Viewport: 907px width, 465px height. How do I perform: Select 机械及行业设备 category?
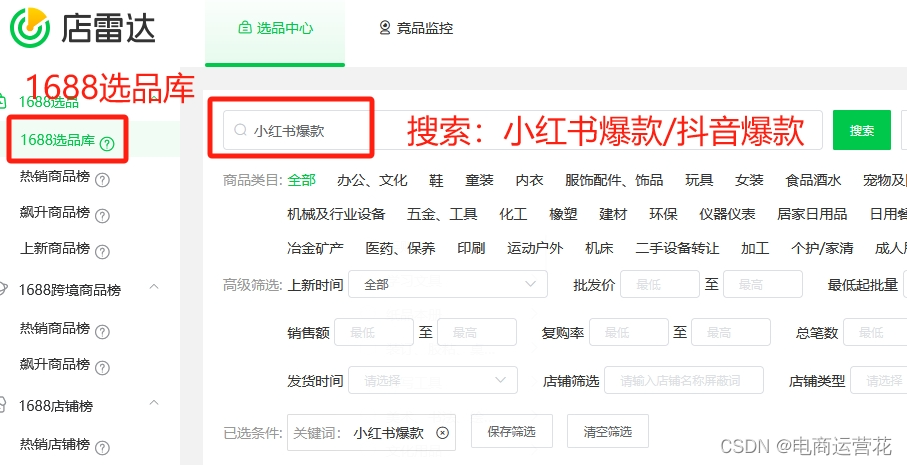336,214
